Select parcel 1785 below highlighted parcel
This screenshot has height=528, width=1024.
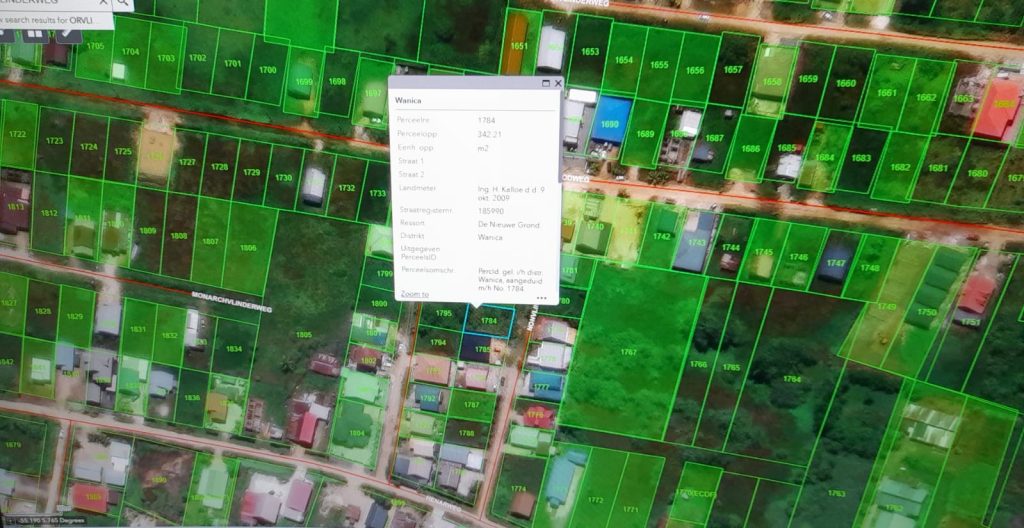click(x=482, y=349)
